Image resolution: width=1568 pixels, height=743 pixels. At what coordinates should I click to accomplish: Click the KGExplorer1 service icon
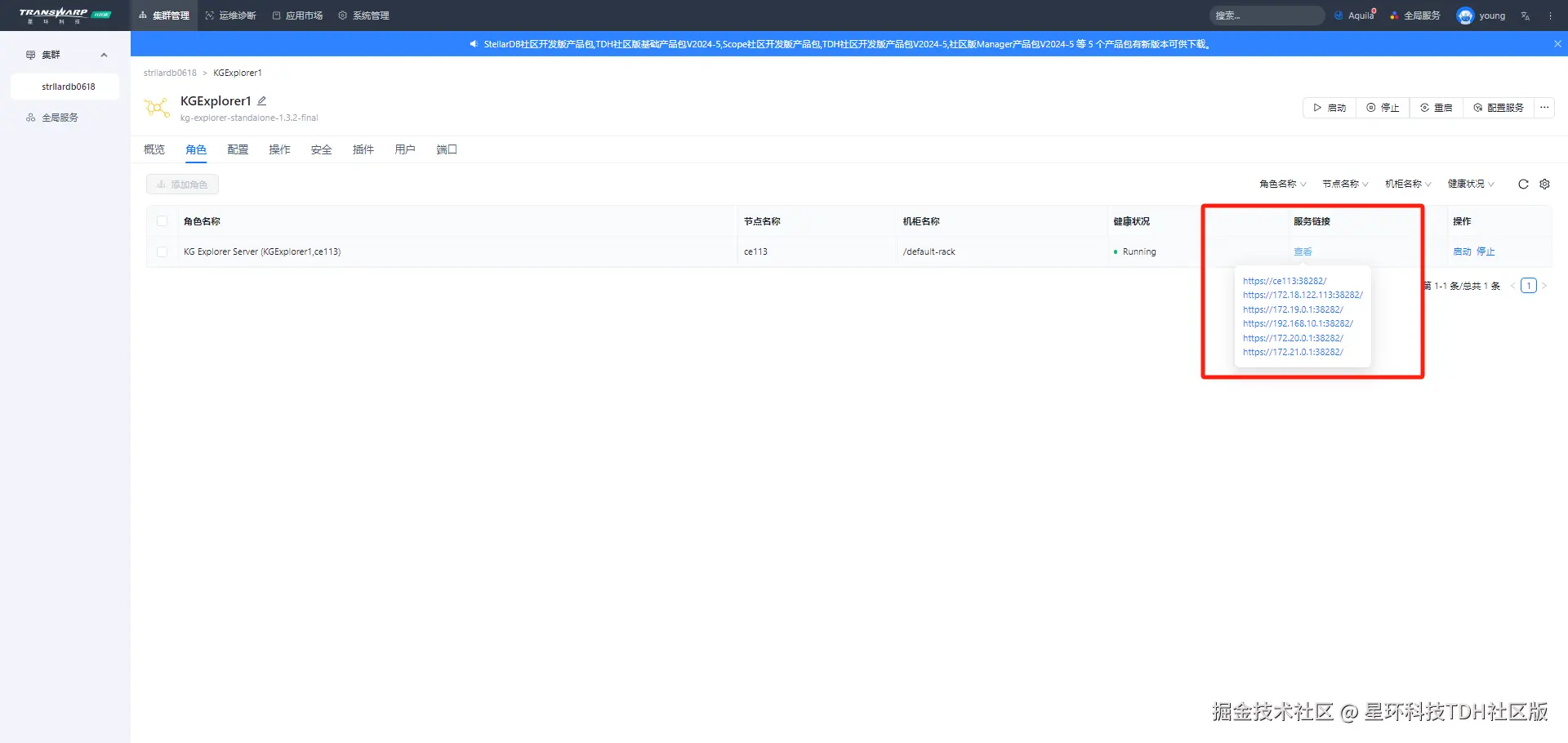[157, 107]
